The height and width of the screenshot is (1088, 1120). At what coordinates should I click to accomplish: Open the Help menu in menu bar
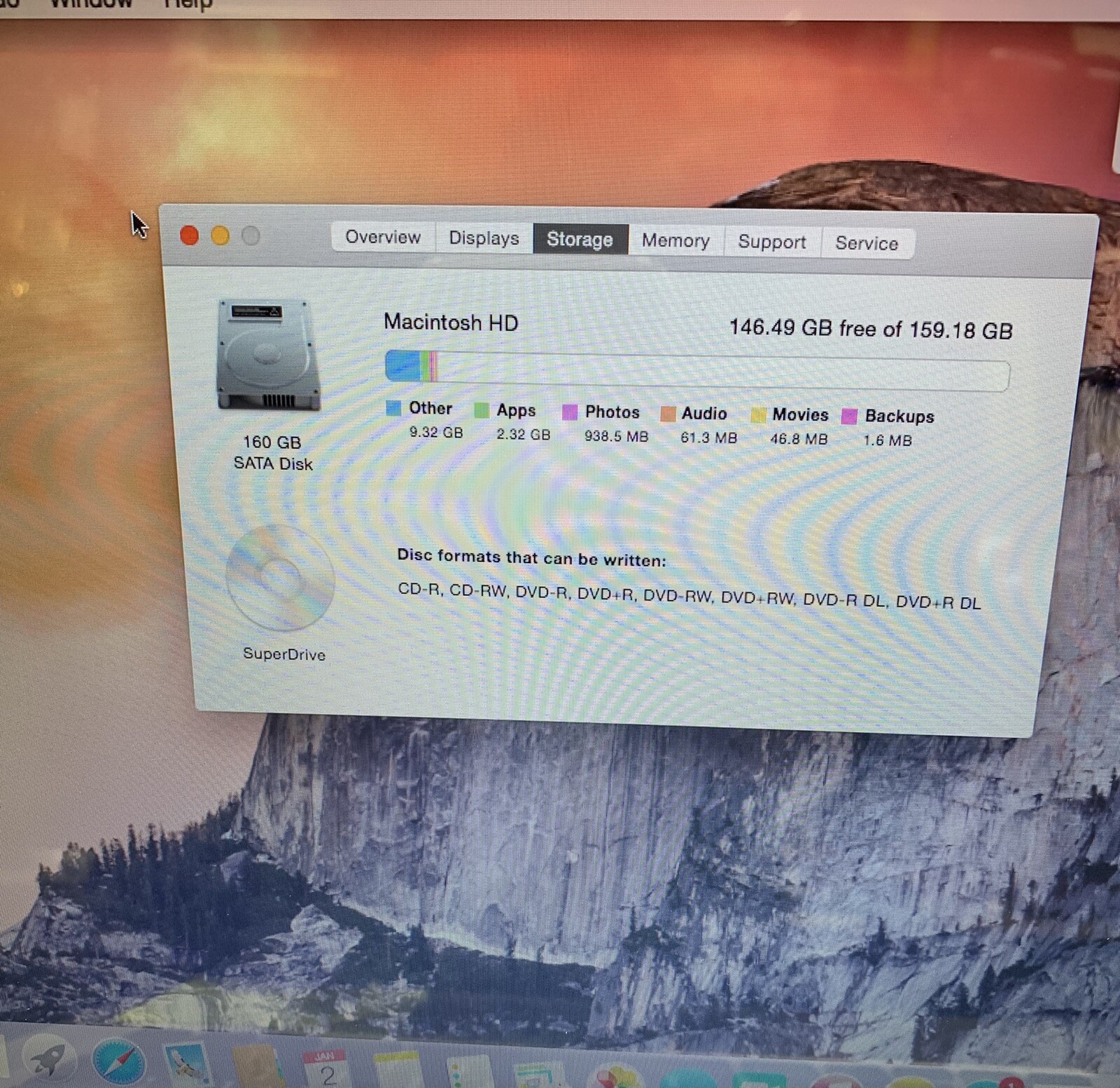(188, 4)
